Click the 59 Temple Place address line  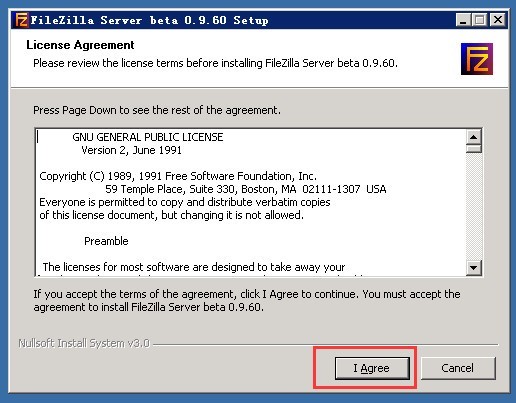(x=246, y=189)
